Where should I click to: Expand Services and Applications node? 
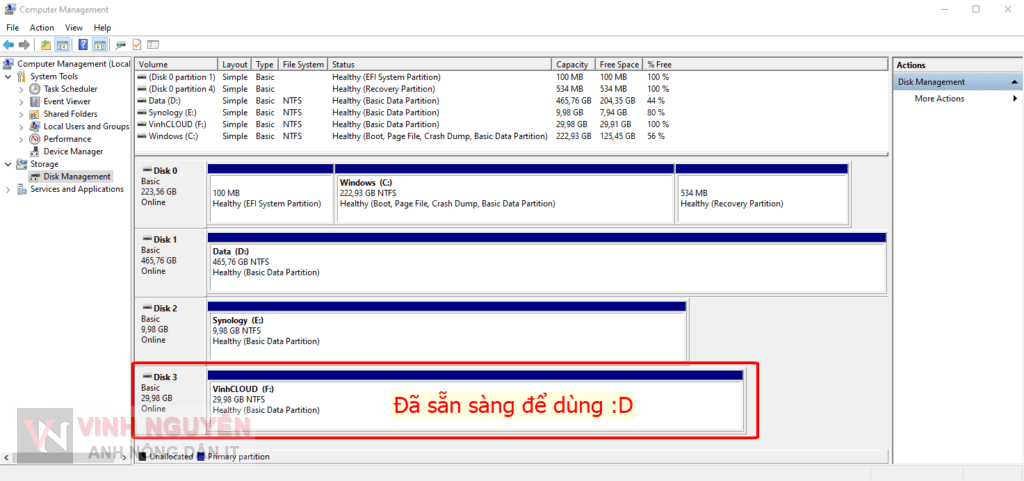pos(9,189)
